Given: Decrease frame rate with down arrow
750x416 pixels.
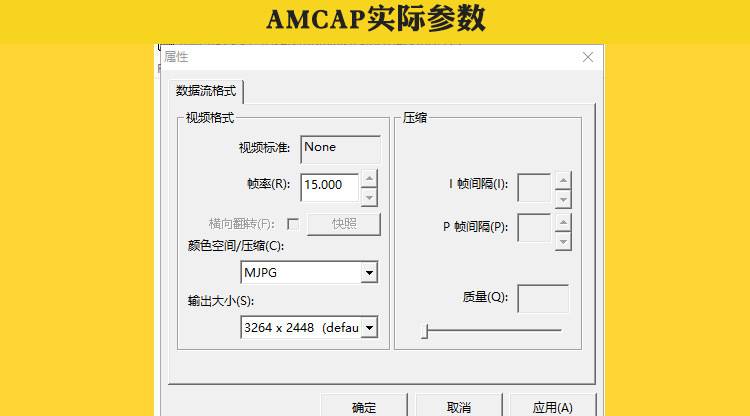Looking at the screenshot, I should (x=369, y=197).
